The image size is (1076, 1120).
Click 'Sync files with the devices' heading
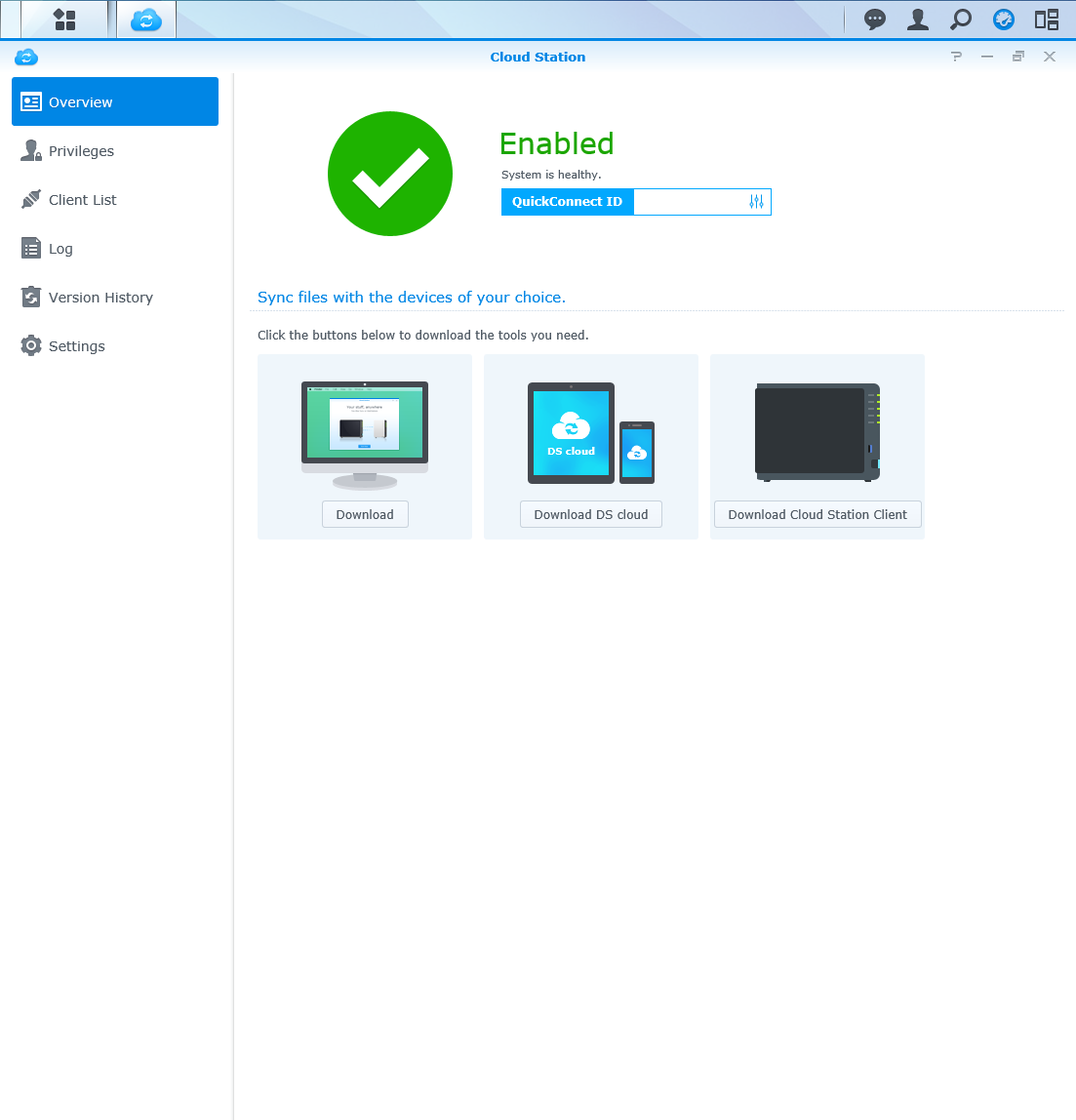tap(412, 298)
